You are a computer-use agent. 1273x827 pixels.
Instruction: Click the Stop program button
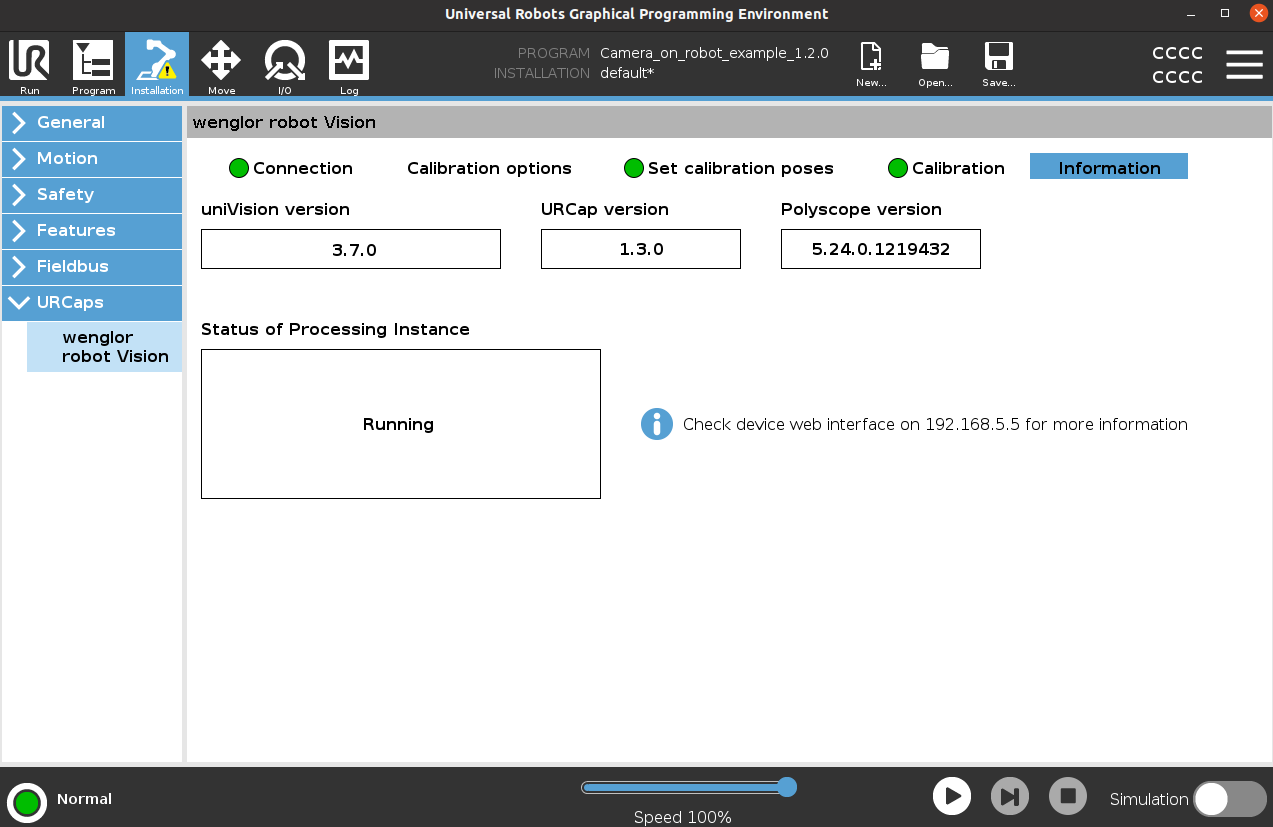[1068, 796]
